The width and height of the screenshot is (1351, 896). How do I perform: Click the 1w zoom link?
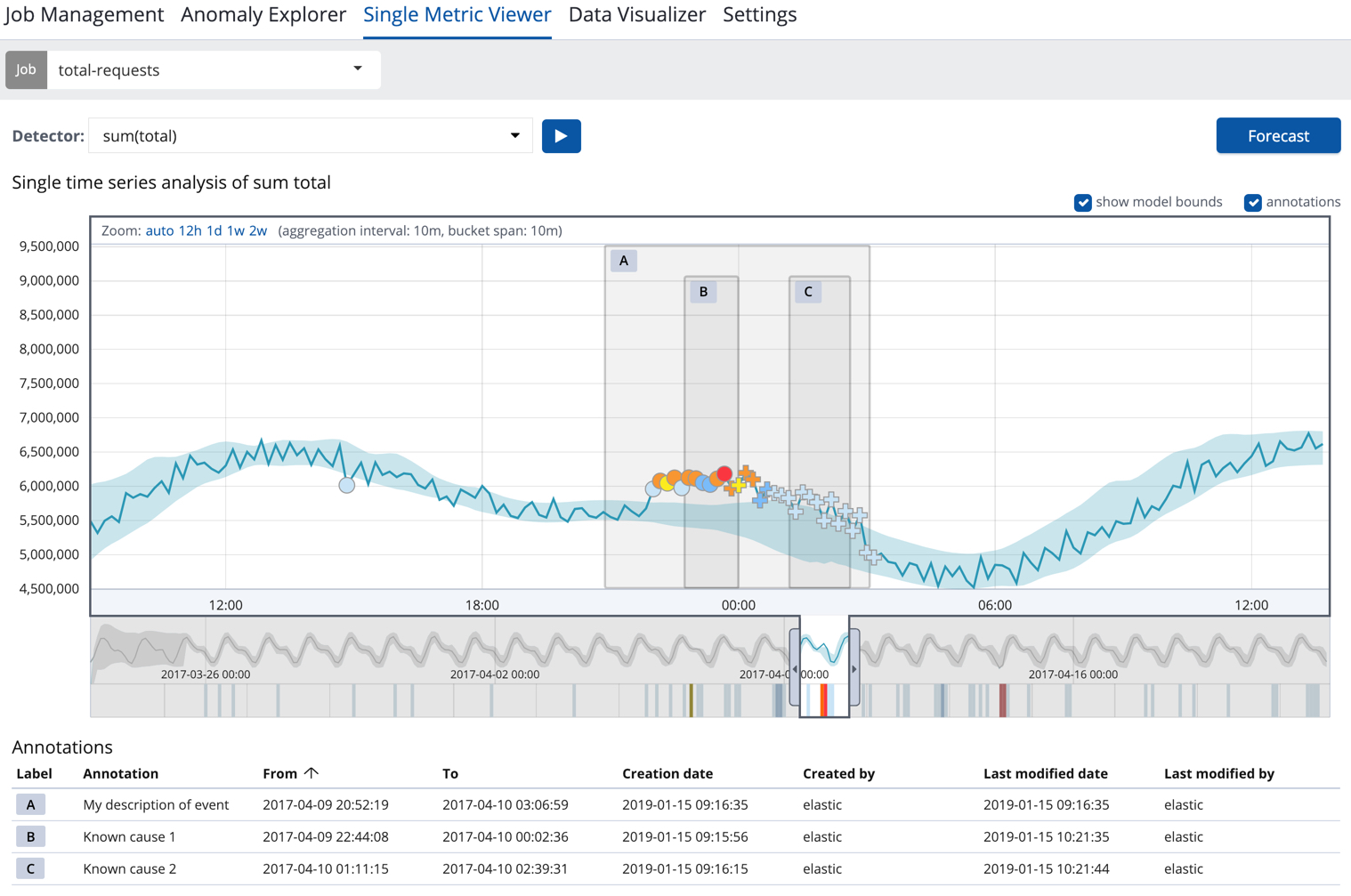(x=238, y=230)
